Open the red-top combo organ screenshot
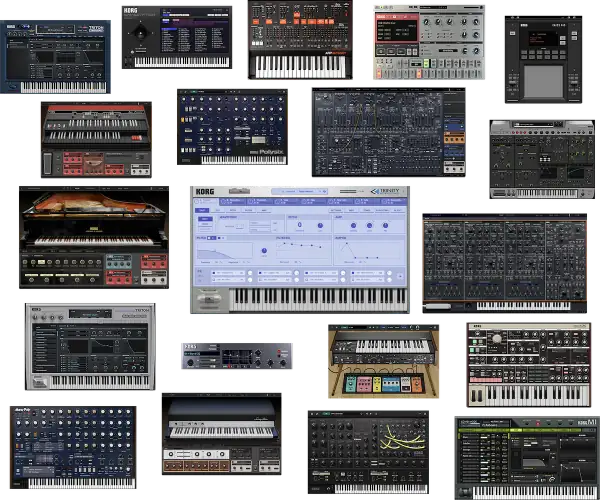Viewport: 600px width, 500px height. [x=96, y=140]
